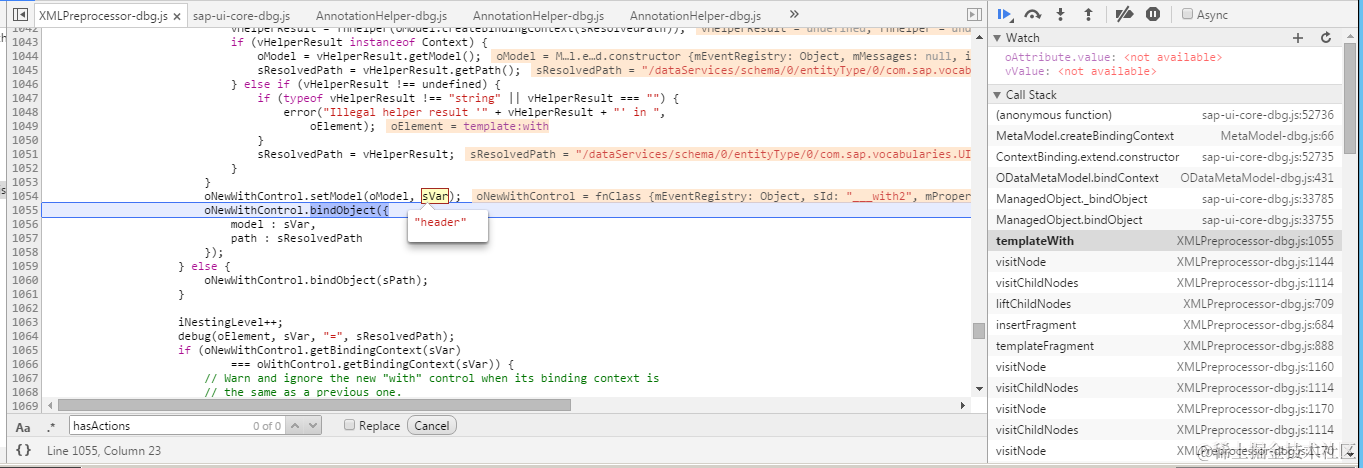Collapse the Watch section
This screenshot has width=1363, height=468.
point(998,38)
